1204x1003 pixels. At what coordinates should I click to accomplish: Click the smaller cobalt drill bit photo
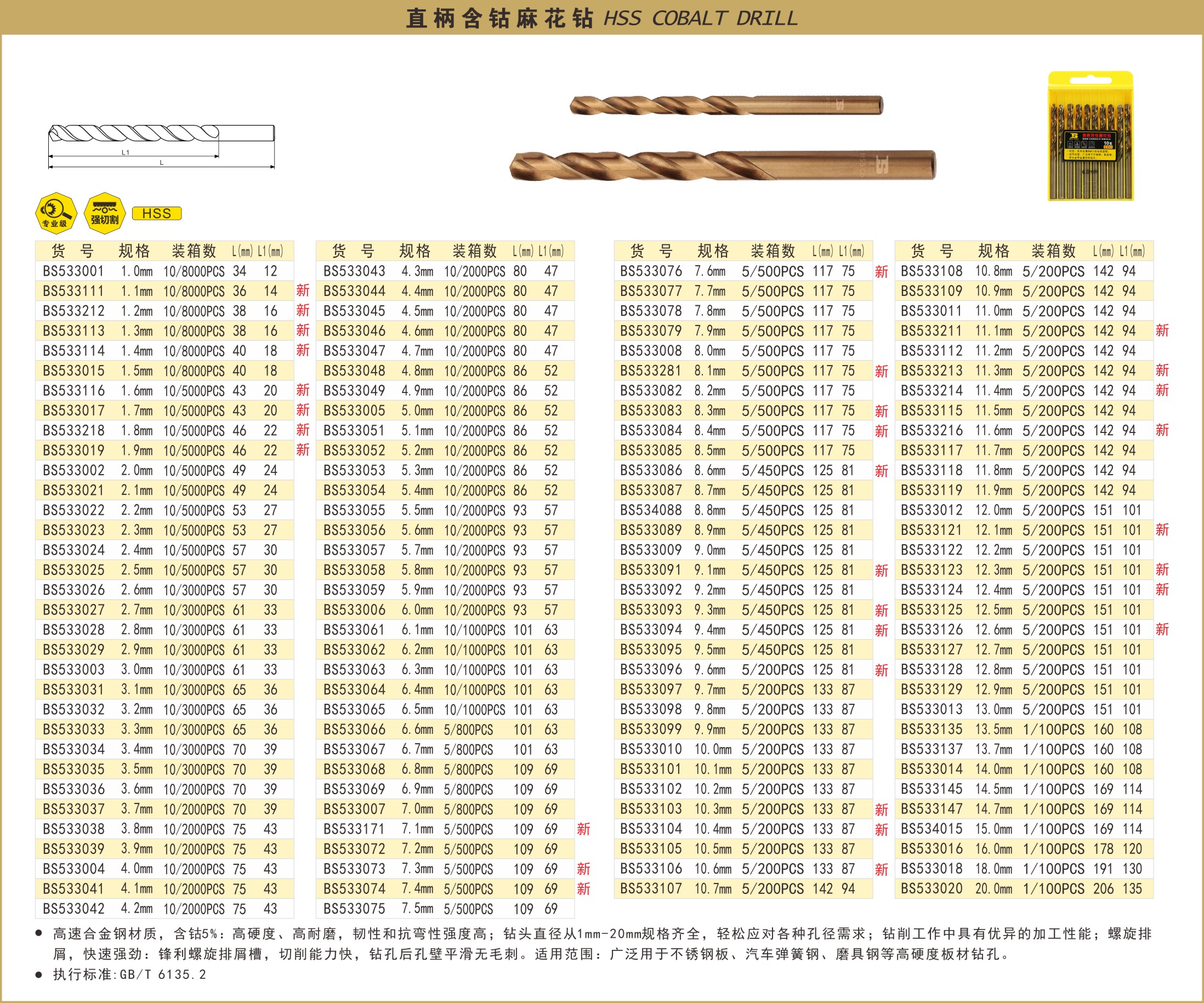[726, 105]
